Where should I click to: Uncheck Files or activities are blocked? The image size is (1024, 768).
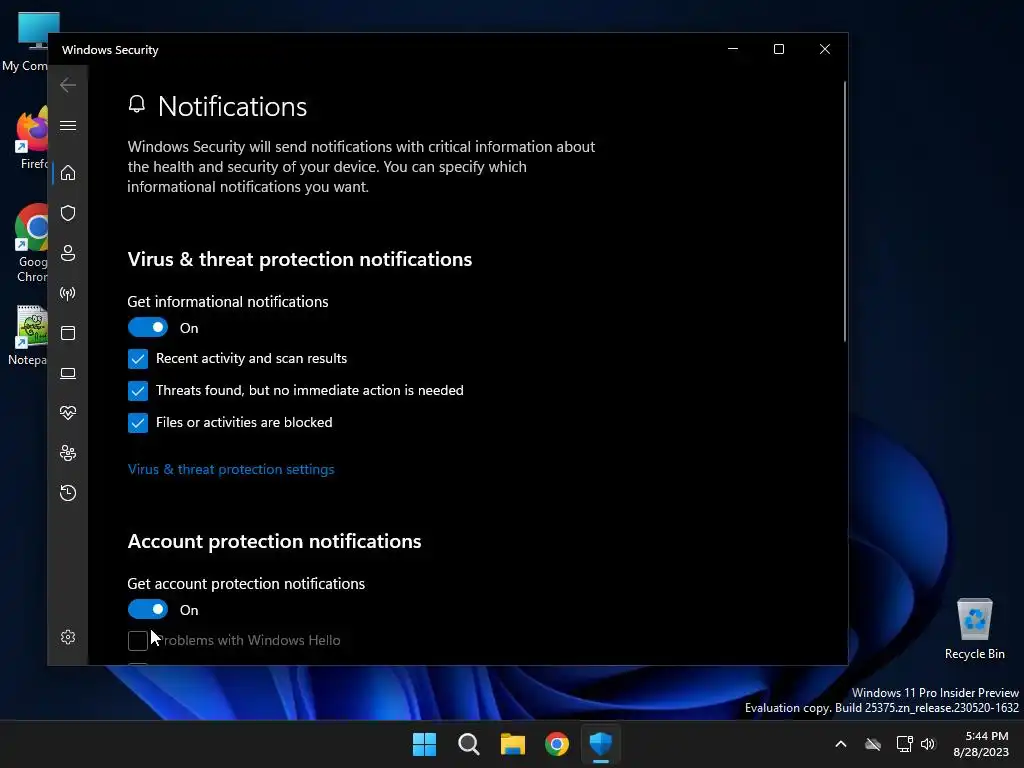coord(138,423)
